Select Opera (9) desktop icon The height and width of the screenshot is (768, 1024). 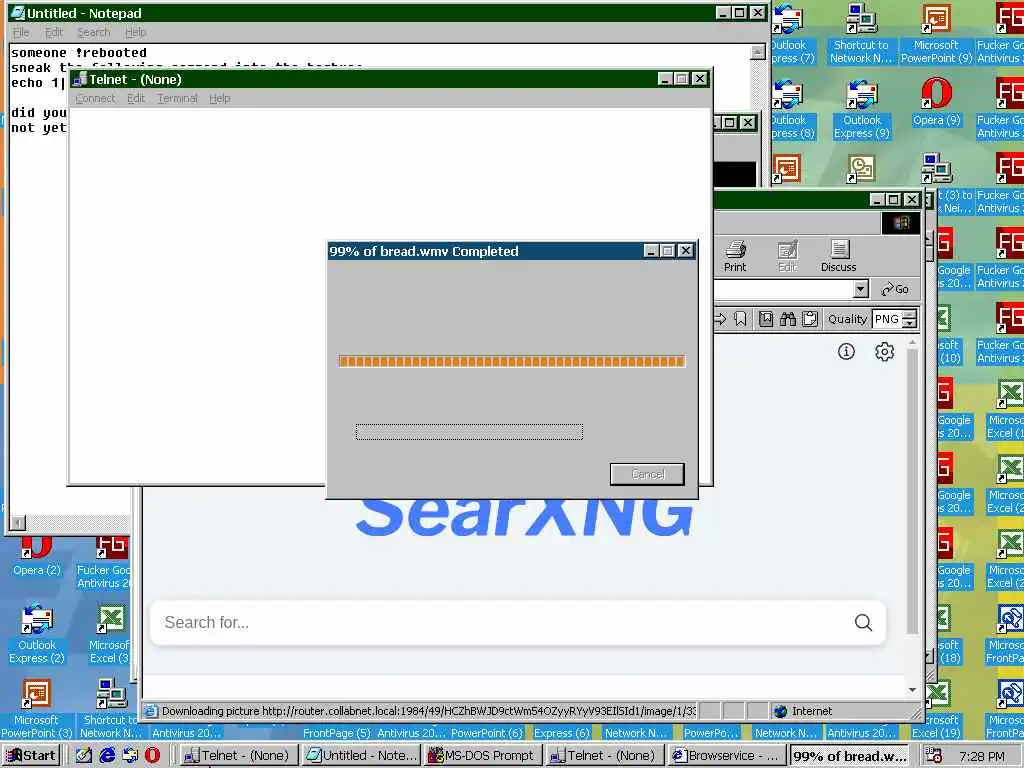pyautogui.click(x=936, y=103)
